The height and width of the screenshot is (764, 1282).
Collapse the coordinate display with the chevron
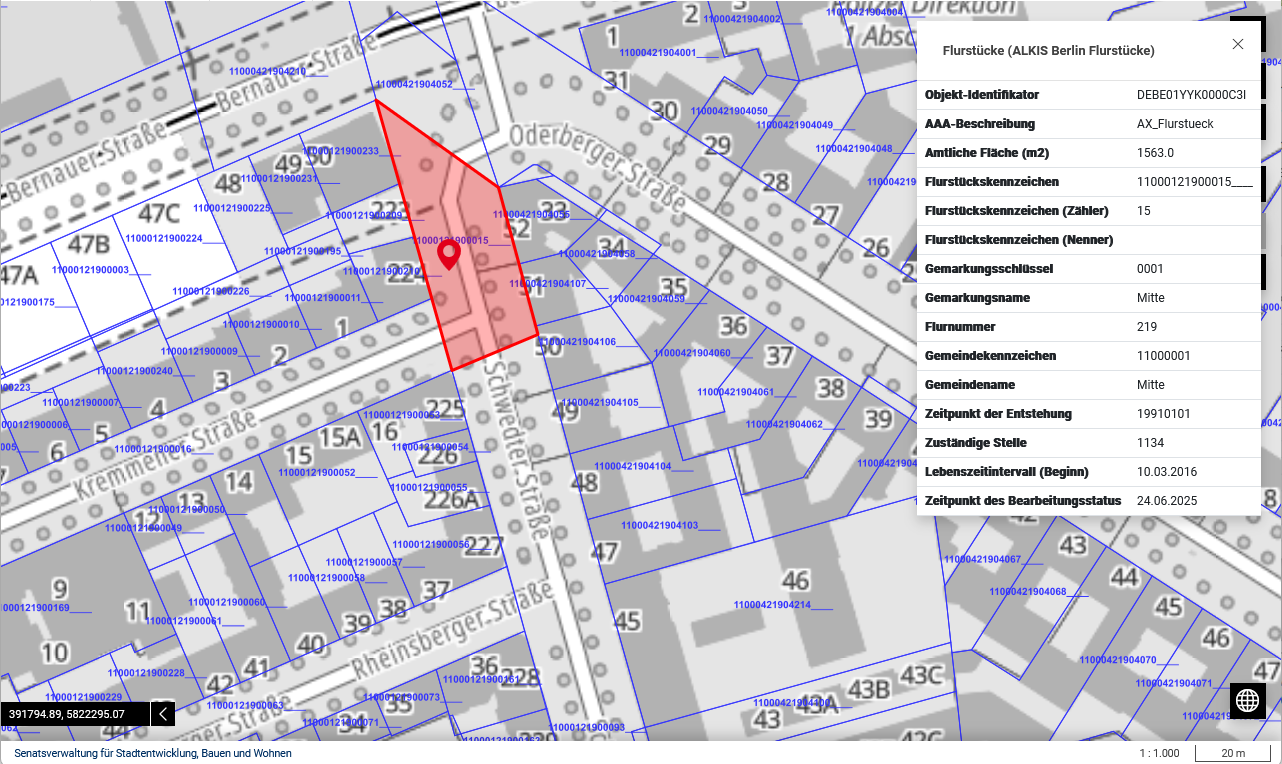pos(163,714)
